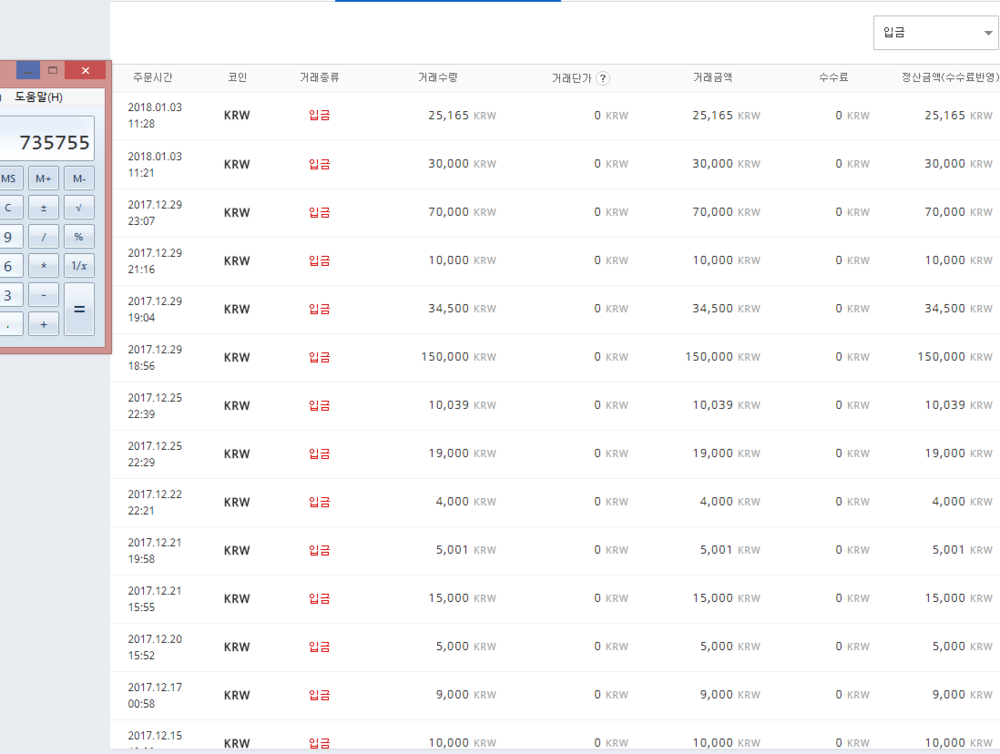Screen dimensions: 1000x754
Task: Open the 도움말(H) calculator menu
Action: point(38,97)
